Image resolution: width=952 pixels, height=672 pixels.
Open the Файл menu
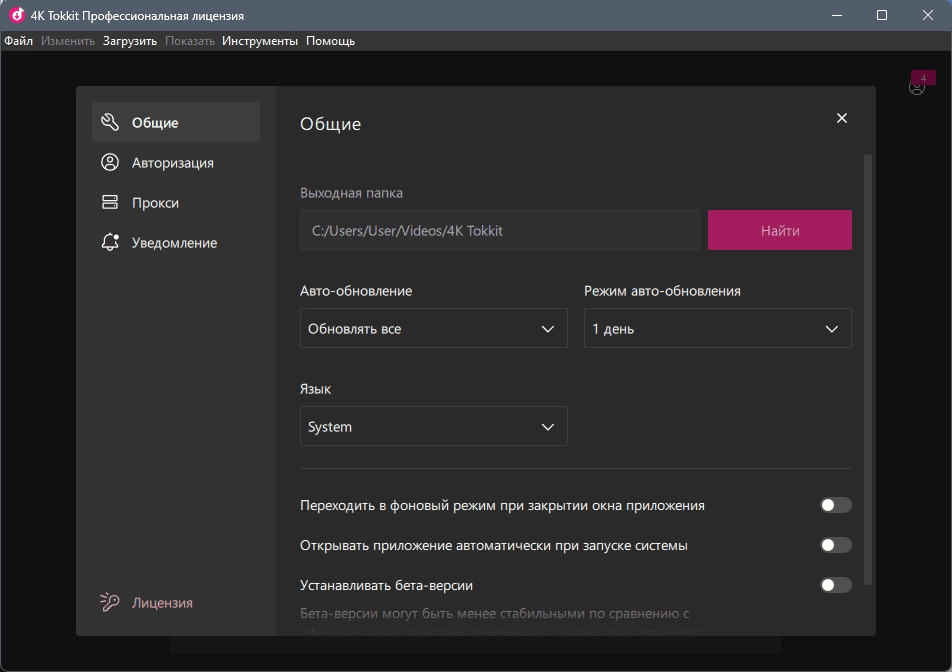pyautogui.click(x=19, y=41)
